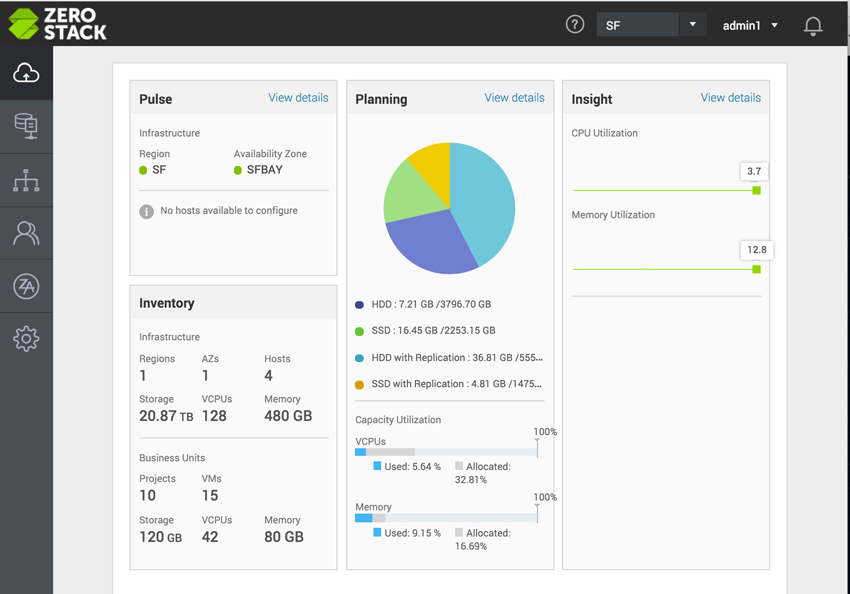Click the ZeroStack logo
Screen dimensions: 850x594
coord(57,24)
